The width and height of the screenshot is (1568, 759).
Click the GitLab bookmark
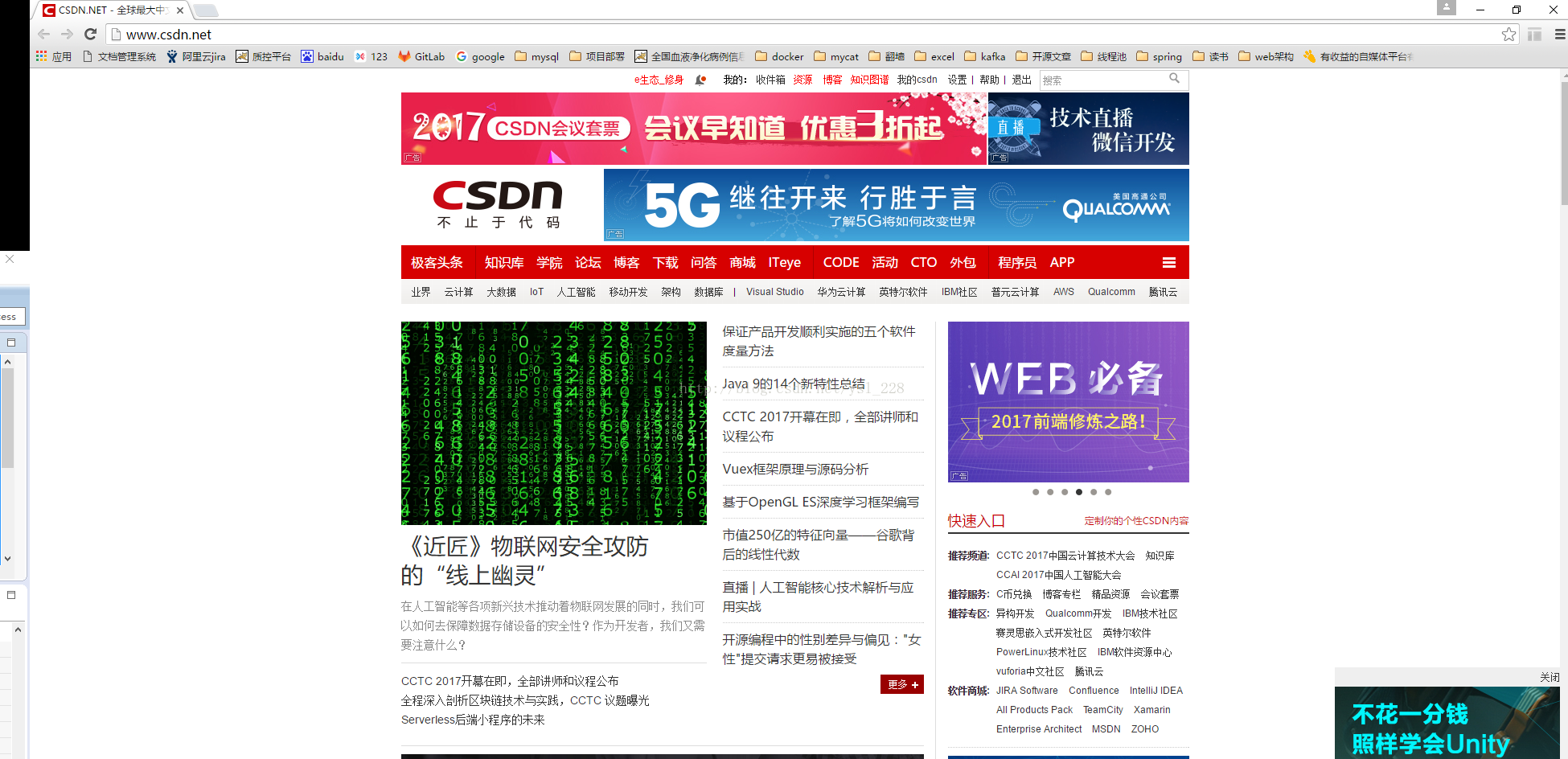(421, 56)
